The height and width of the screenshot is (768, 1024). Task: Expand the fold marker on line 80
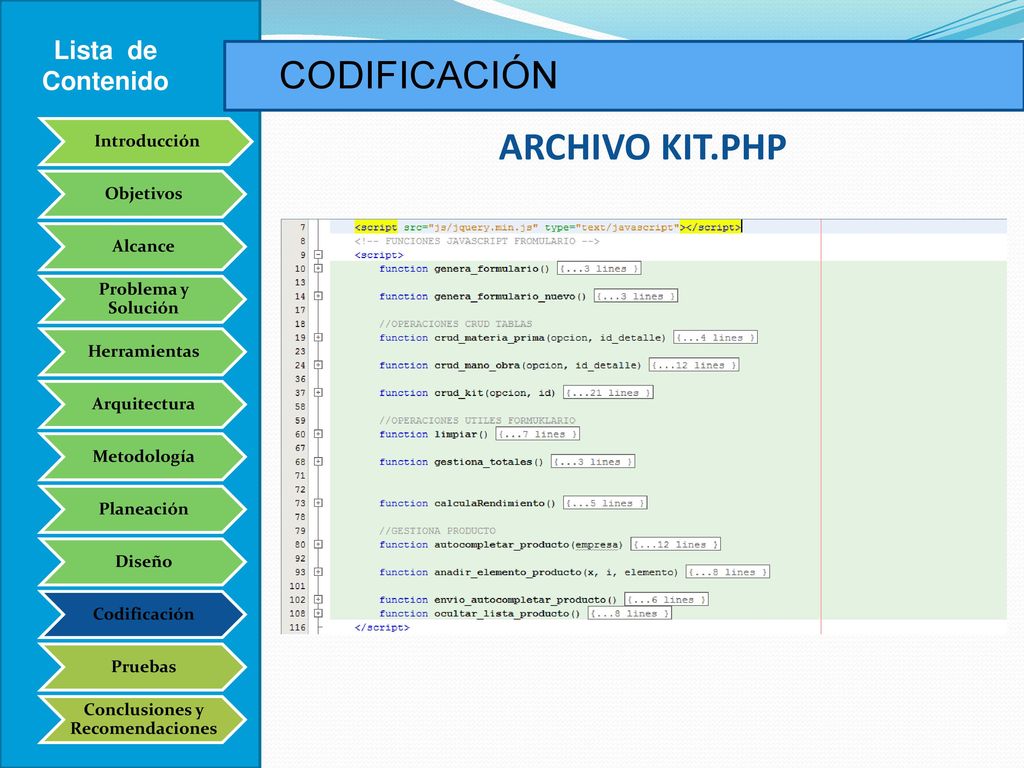click(318, 544)
